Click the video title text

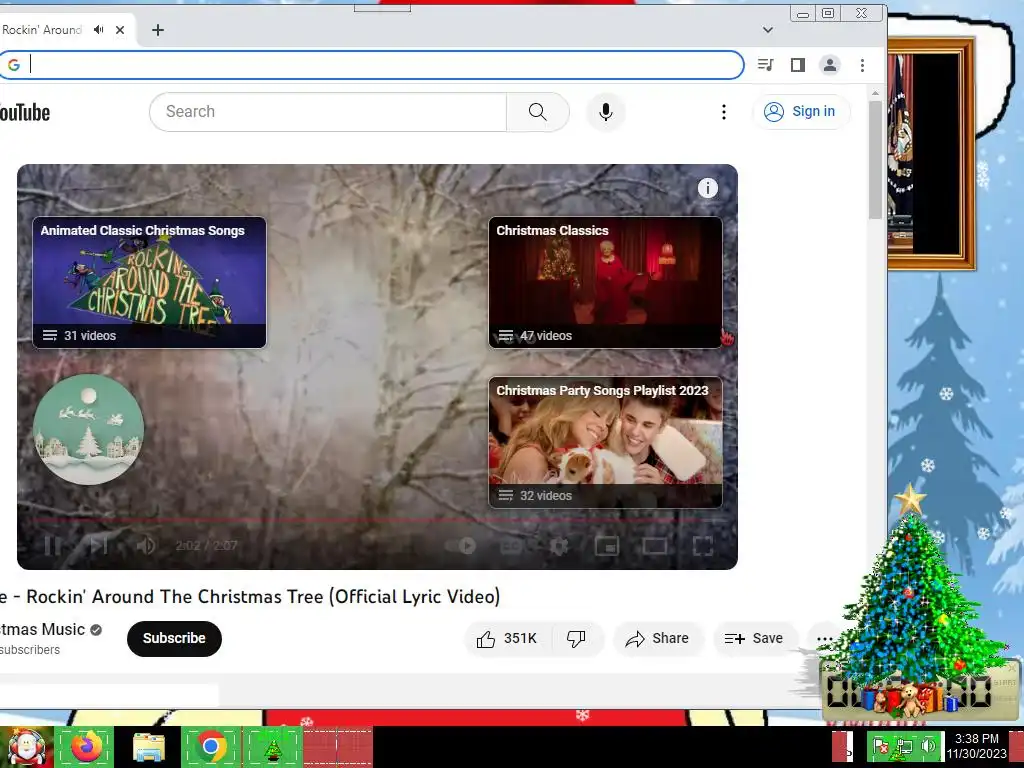[250, 596]
